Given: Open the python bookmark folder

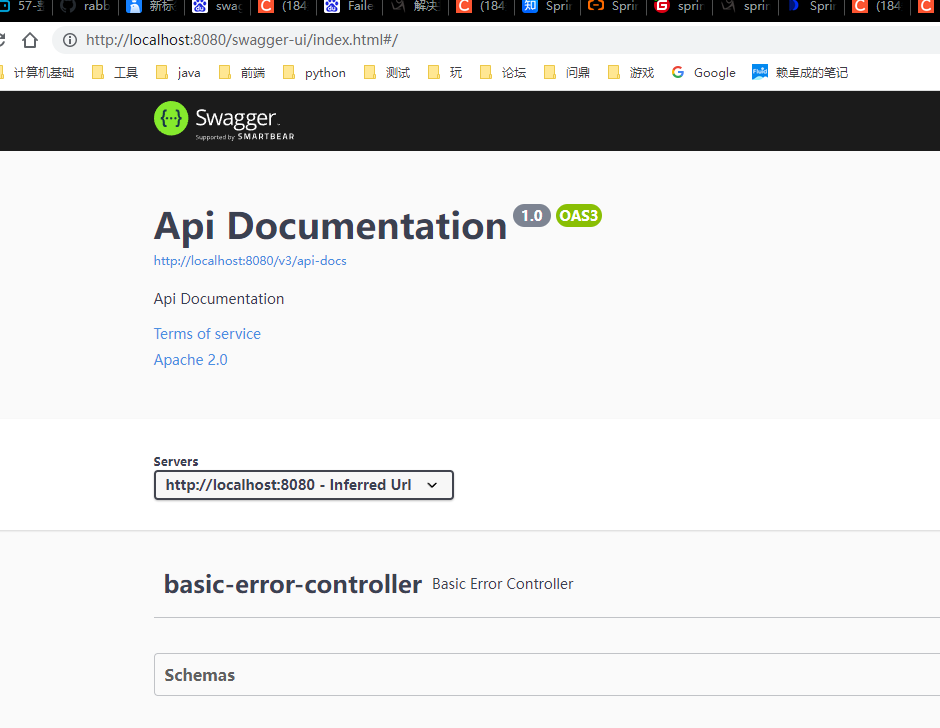Looking at the screenshot, I should [x=314, y=73].
